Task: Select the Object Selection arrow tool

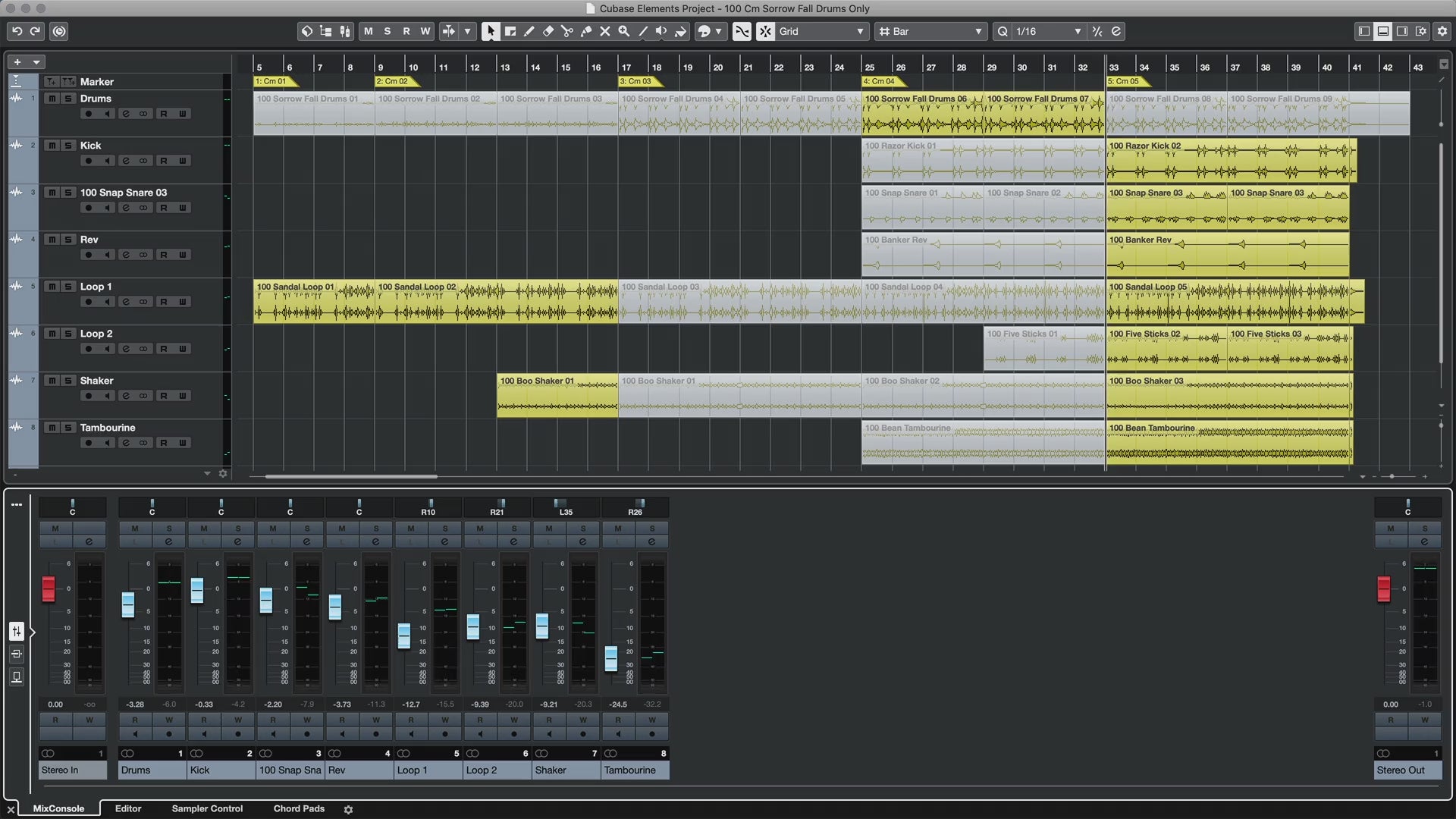Action: (x=491, y=31)
